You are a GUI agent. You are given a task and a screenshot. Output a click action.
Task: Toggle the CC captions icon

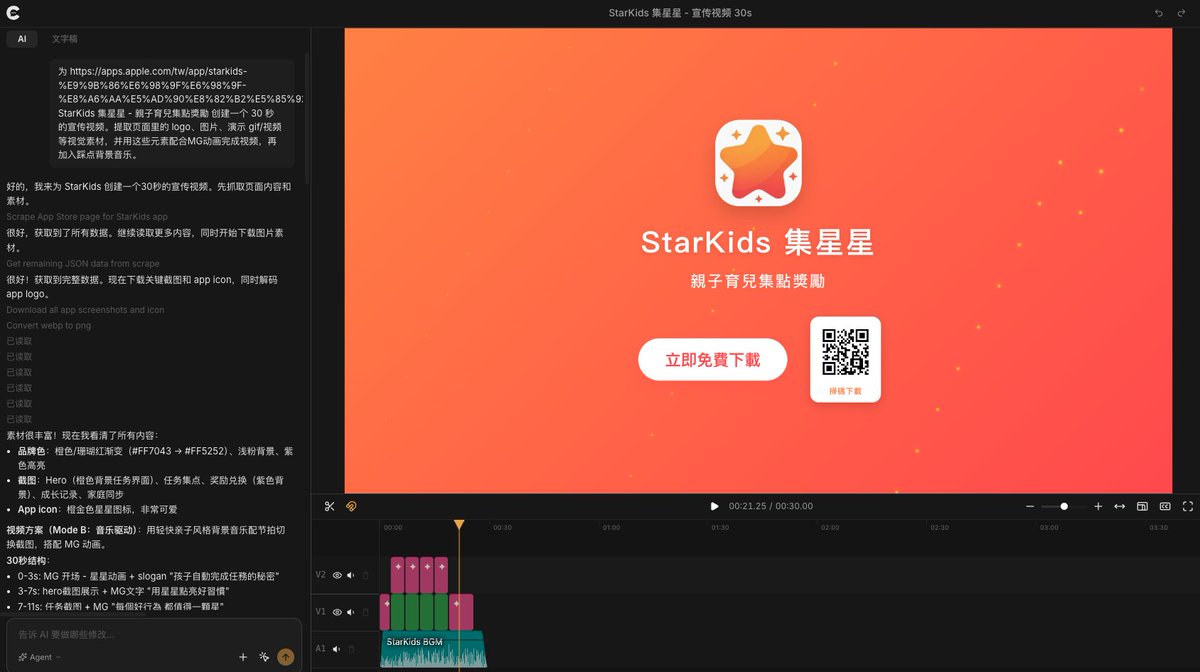[1165, 507]
